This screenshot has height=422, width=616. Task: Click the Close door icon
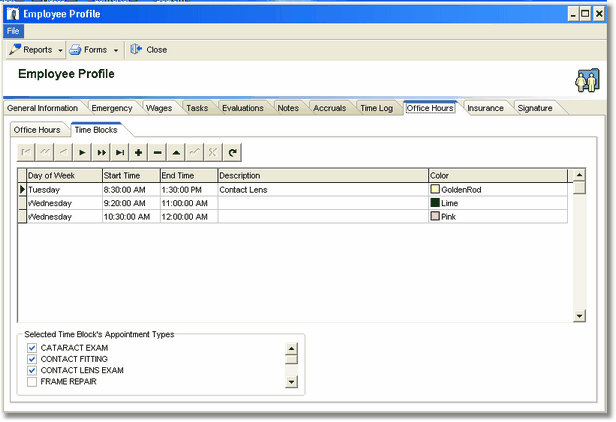click(x=136, y=49)
